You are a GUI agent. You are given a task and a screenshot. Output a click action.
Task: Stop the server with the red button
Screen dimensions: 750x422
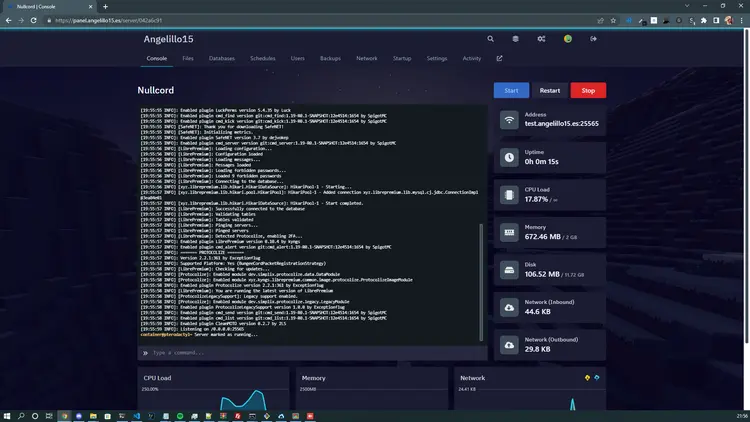pos(588,90)
